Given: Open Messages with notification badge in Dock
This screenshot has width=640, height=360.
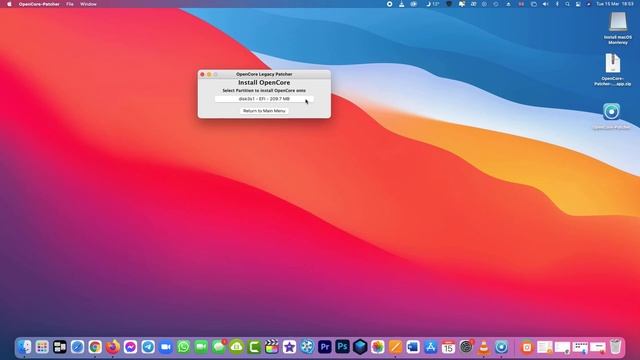Looking at the screenshot, I should click(219, 347).
